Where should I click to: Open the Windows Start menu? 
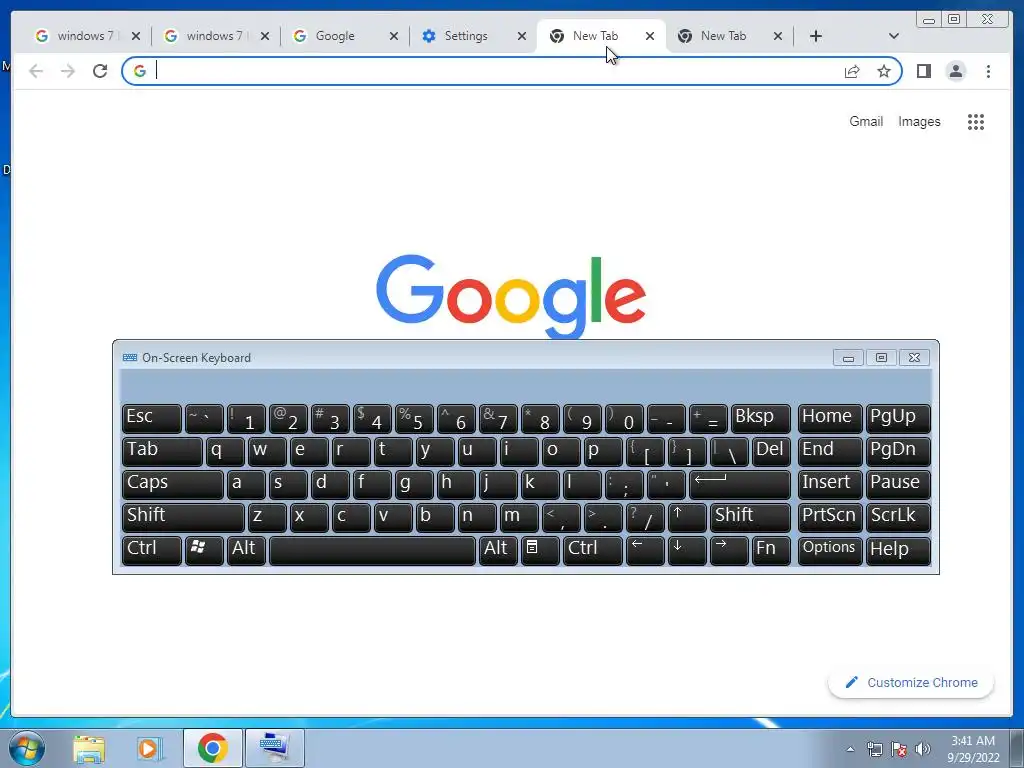[x=27, y=748]
